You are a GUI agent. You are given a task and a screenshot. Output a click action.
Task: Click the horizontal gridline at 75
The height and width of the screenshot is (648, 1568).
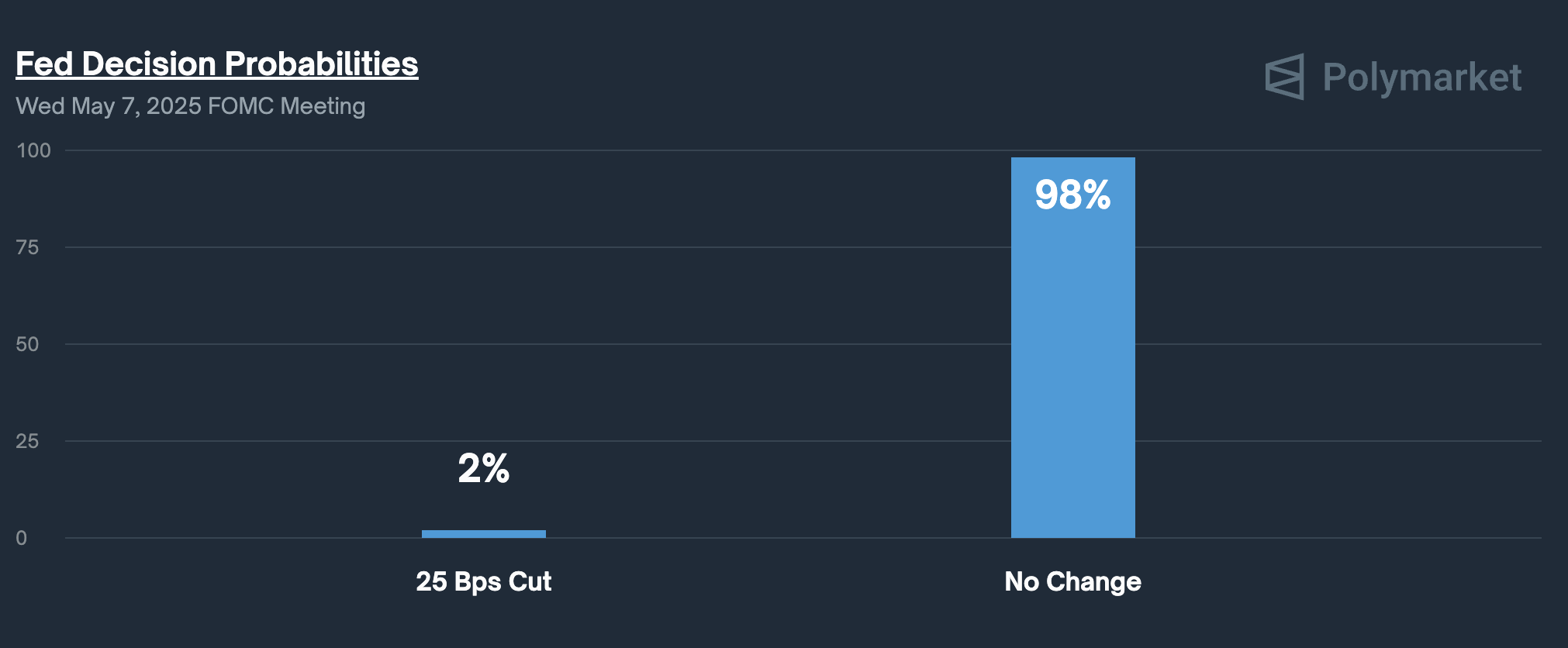pos(698,247)
